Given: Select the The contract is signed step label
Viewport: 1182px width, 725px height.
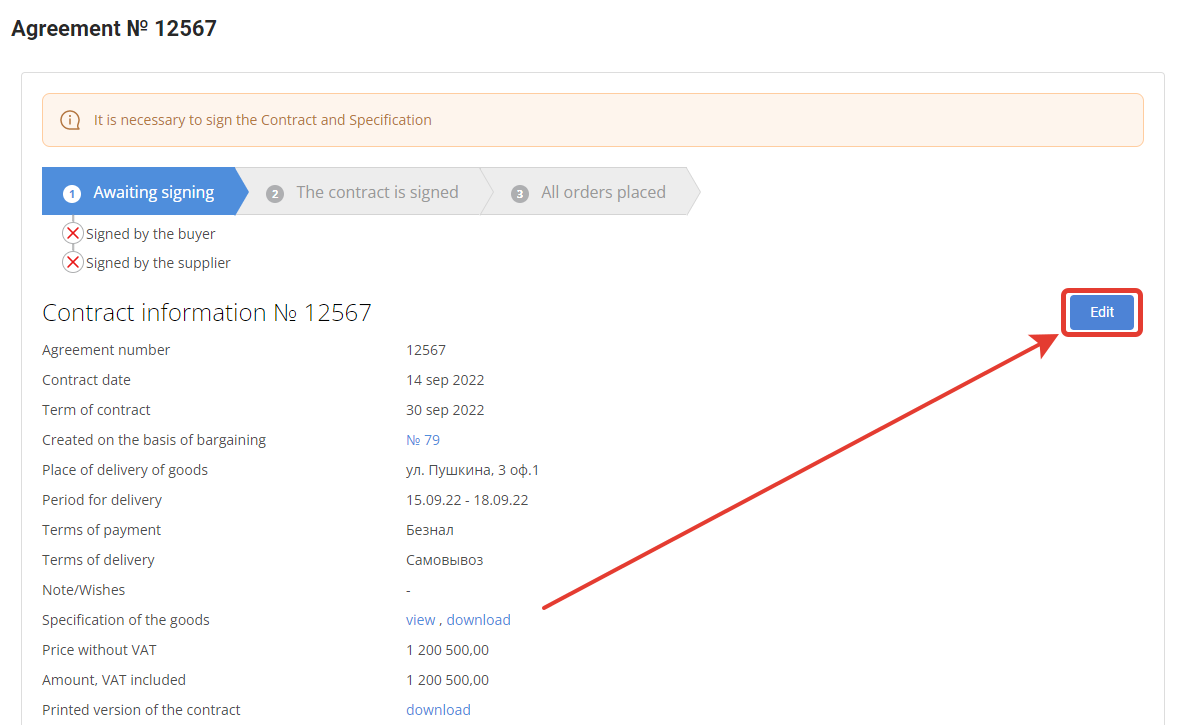Looking at the screenshot, I should click(x=377, y=192).
